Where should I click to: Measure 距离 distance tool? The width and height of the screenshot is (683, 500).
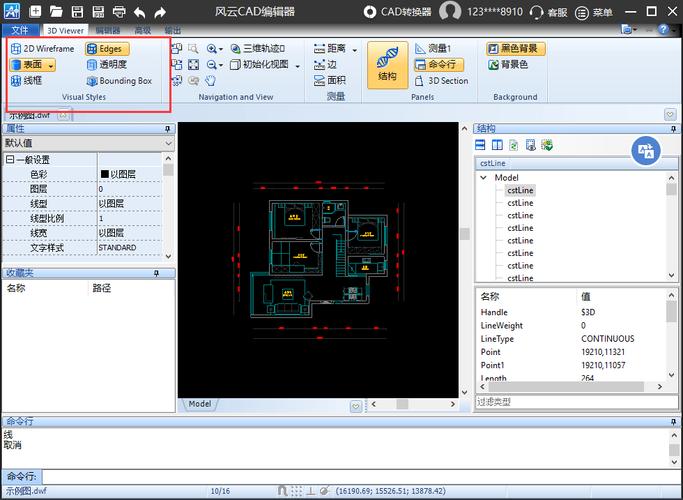point(330,48)
